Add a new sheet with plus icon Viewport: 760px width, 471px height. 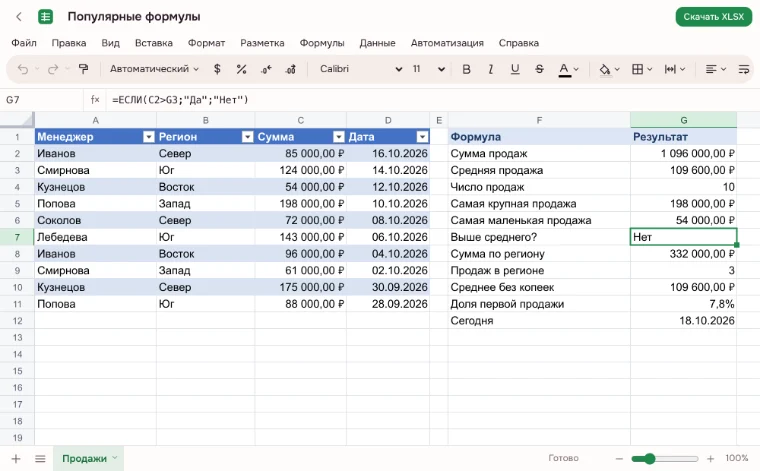coord(16,458)
